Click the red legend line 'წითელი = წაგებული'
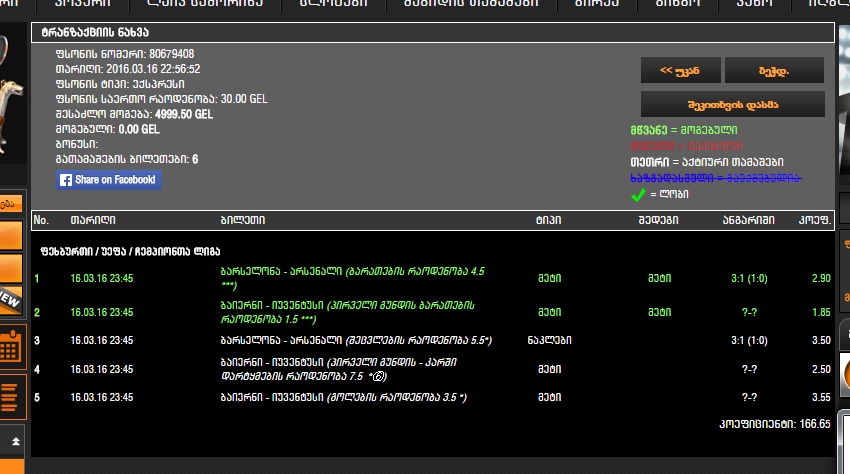The image size is (850, 474). 686,146
